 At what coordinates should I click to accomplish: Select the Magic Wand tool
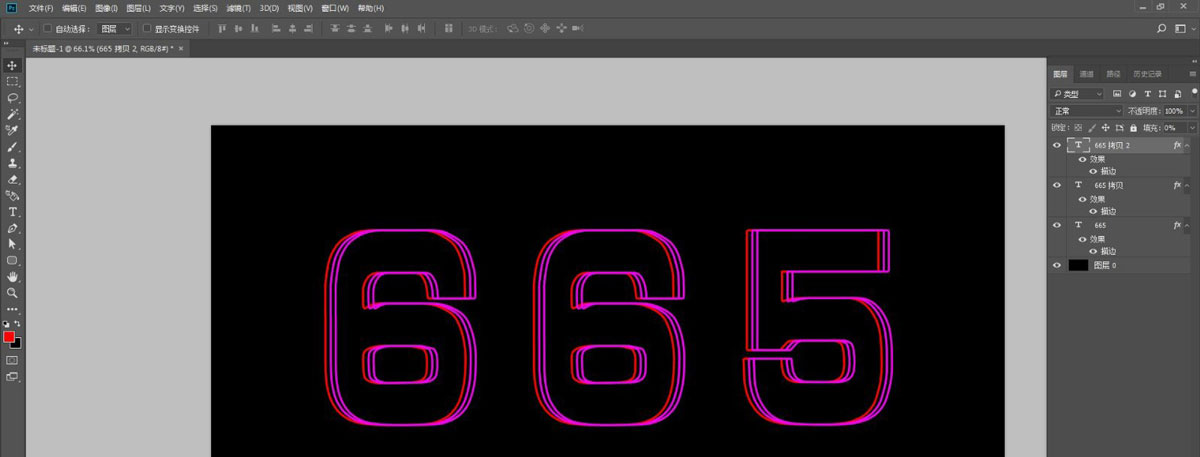point(13,114)
